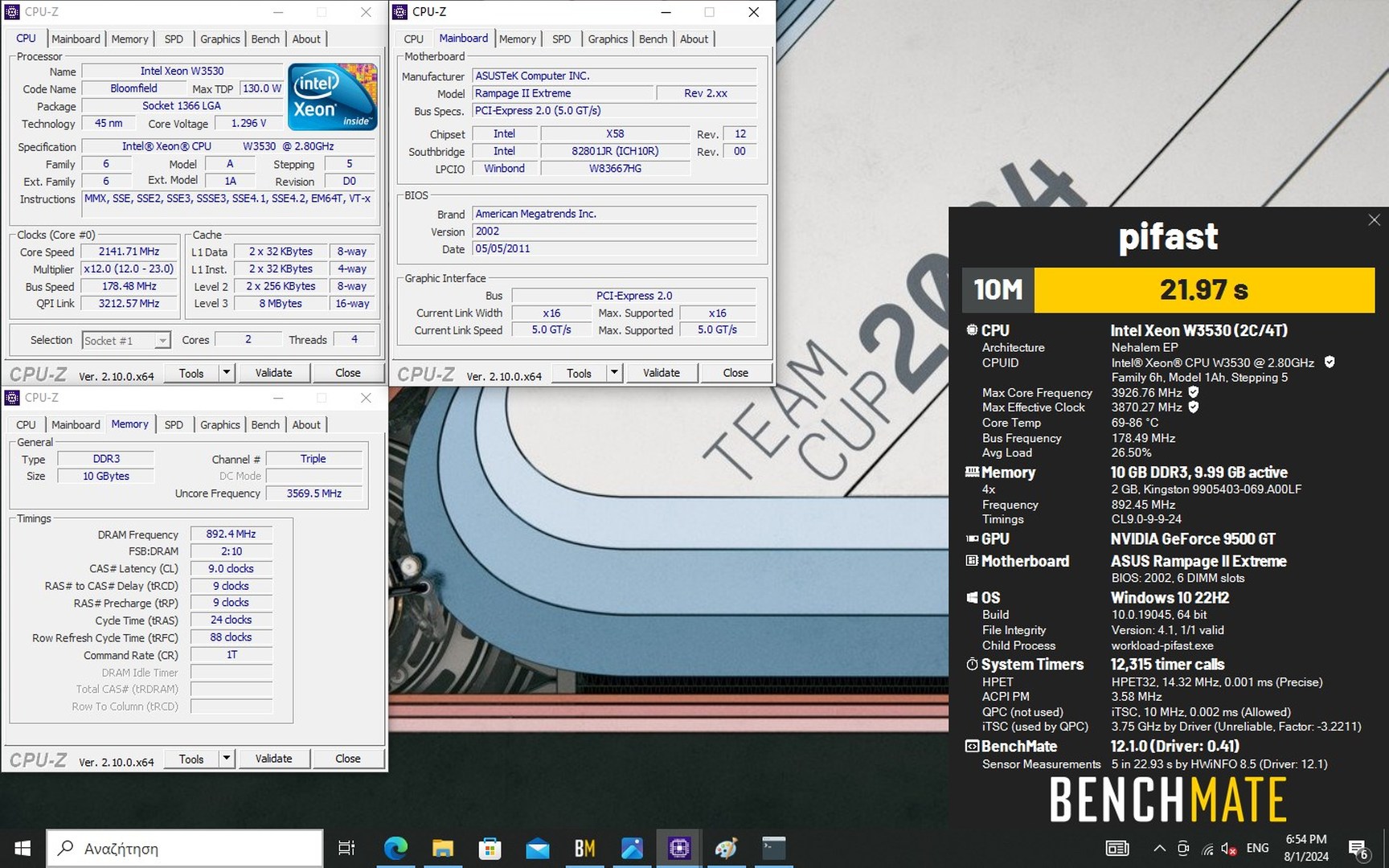The image size is (1389, 868).
Task: Click Close button in CPU window
Action: (347, 372)
